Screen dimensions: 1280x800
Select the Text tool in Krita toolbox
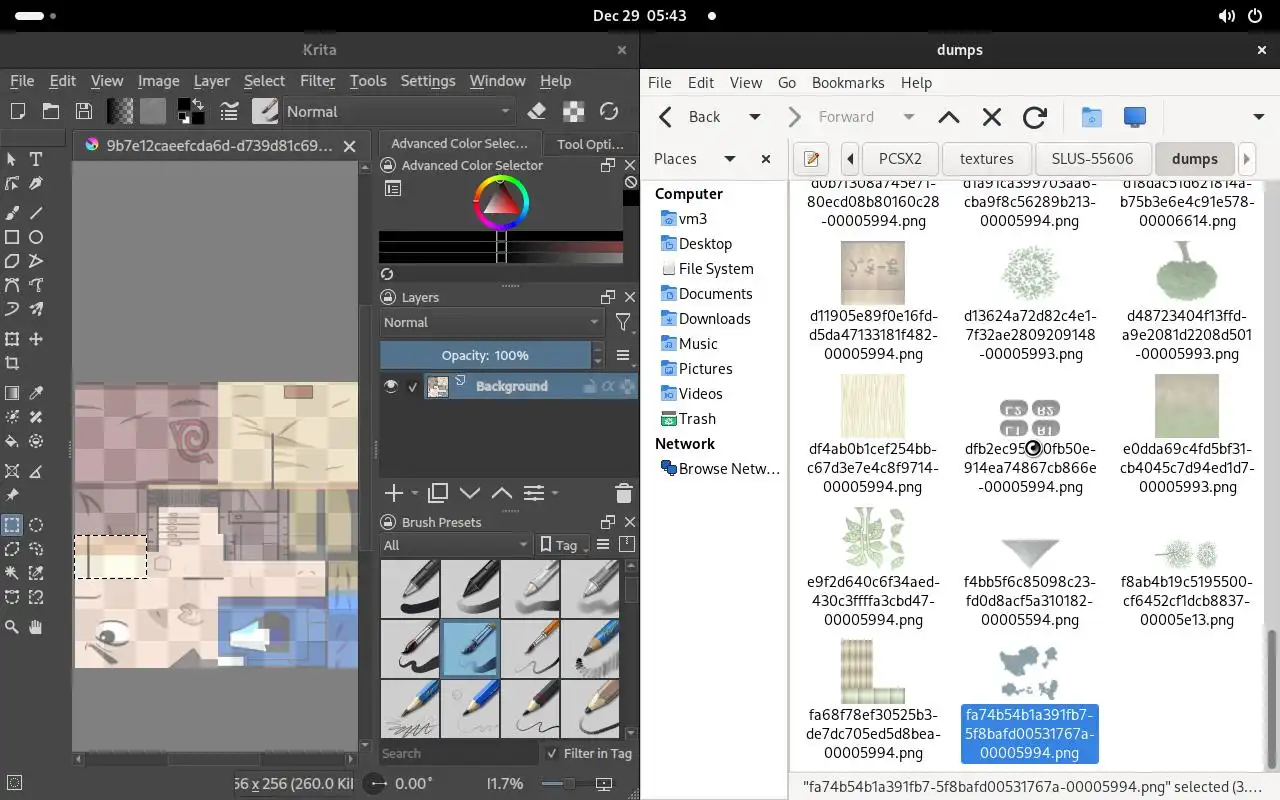pos(36,159)
